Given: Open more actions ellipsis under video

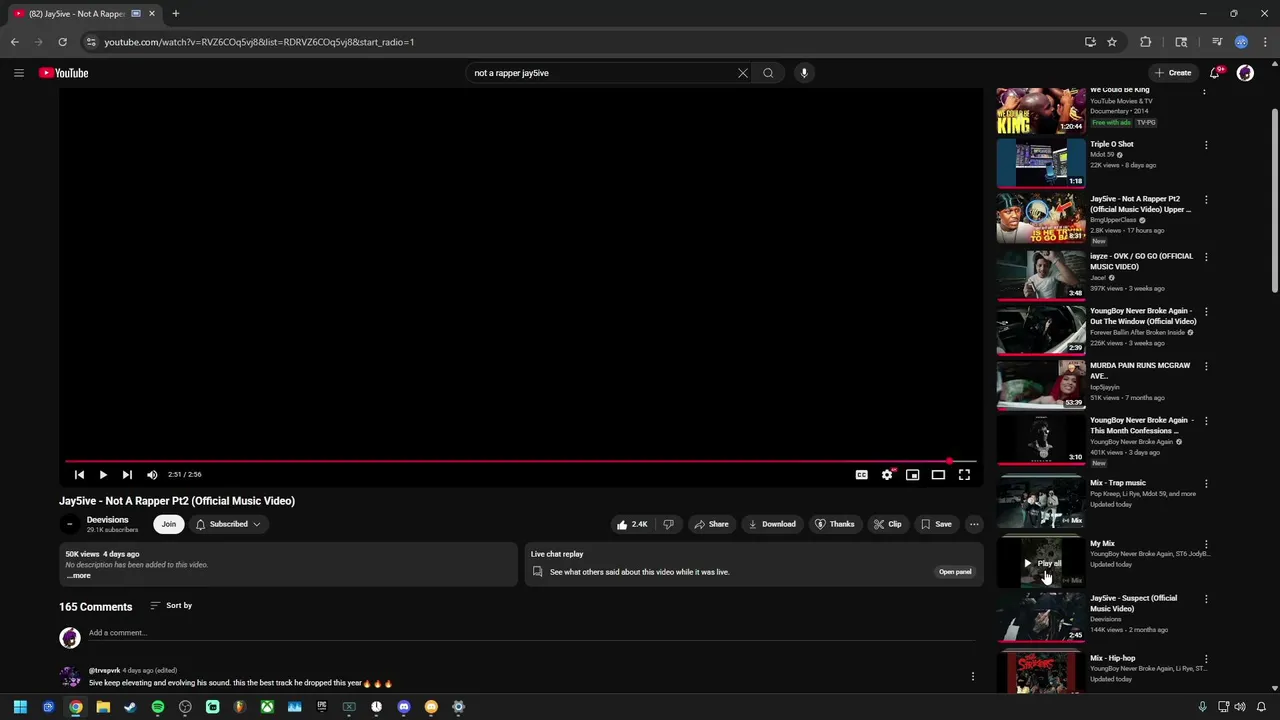Looking at the screenshot, I should 974,524.
